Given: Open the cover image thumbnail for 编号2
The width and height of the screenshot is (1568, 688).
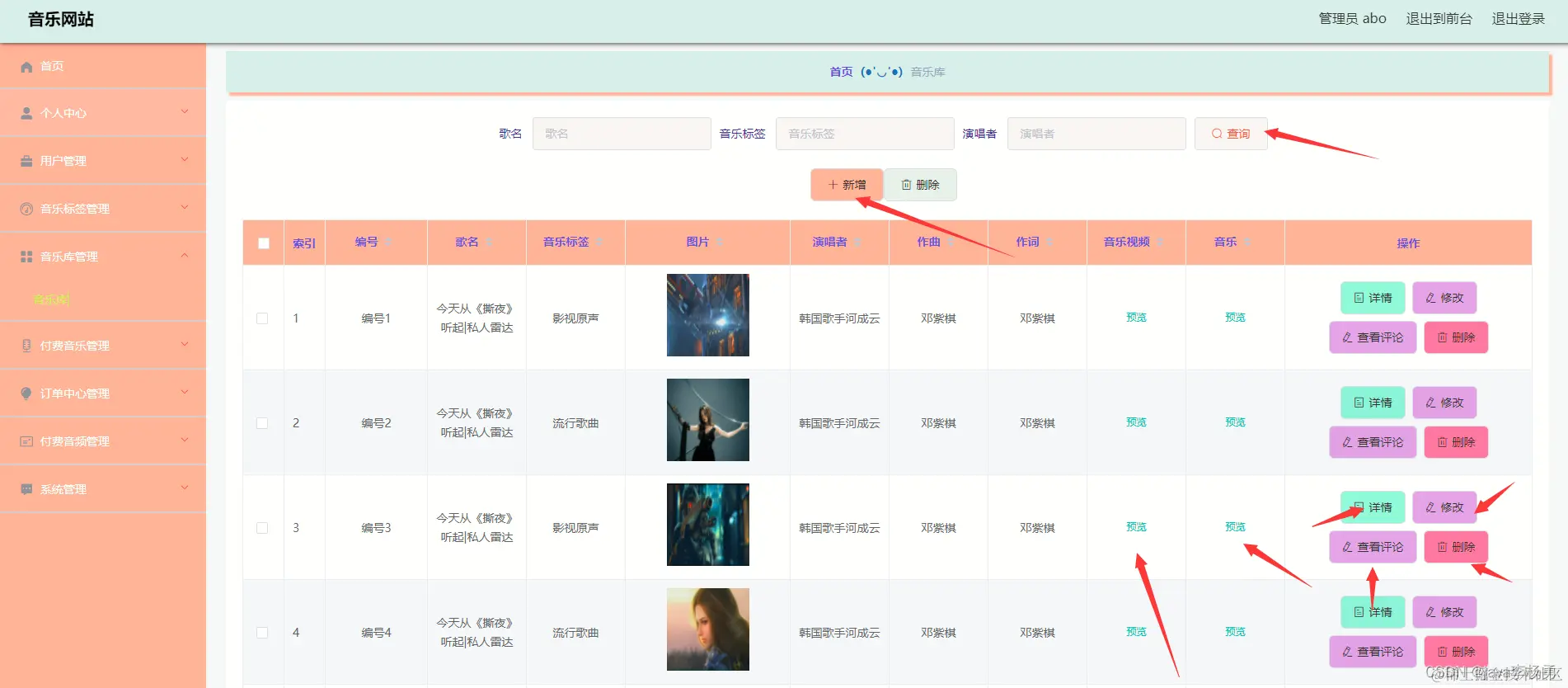Looking at the screenshot, I should (x=708, y=420).
